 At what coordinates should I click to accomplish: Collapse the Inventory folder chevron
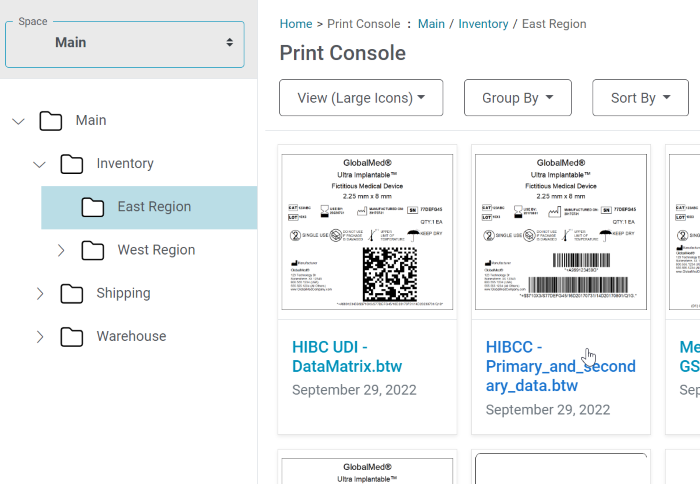[x=39, y=164]
